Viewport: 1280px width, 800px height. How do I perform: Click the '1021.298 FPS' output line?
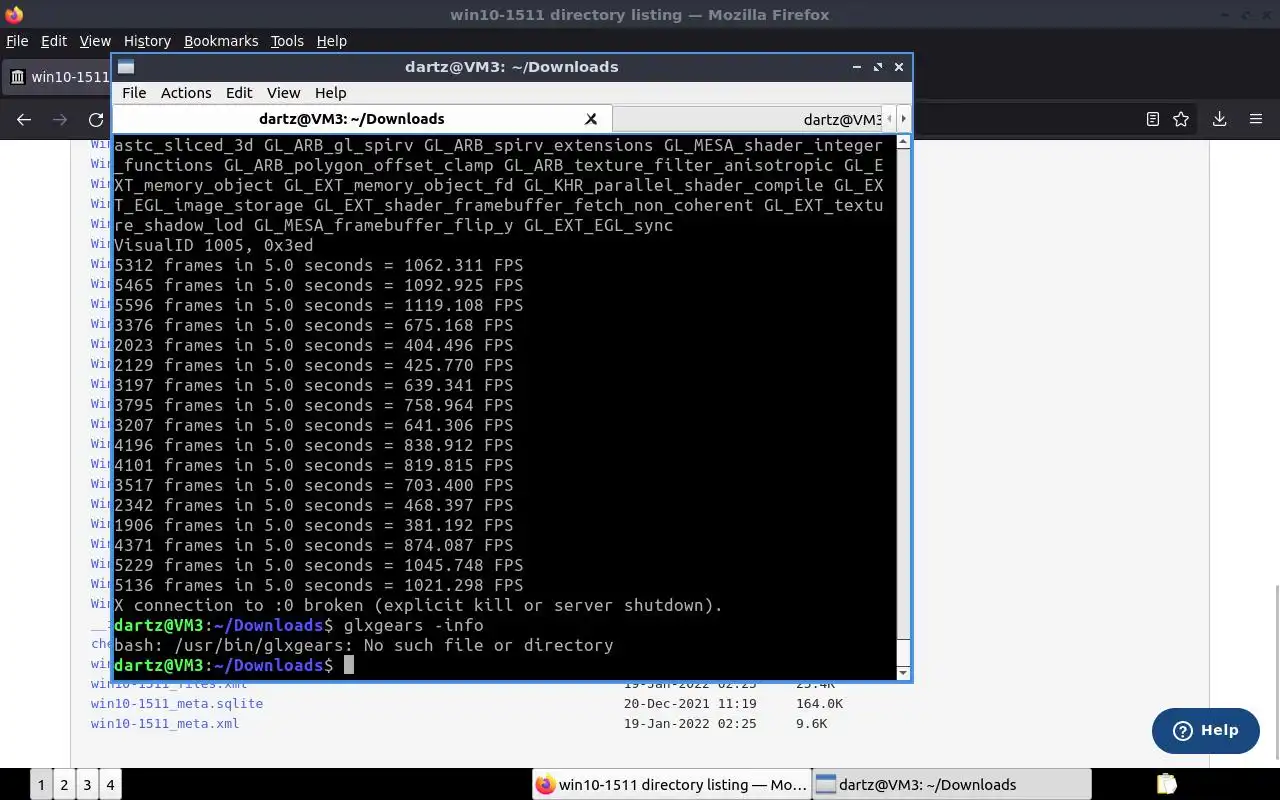pyautogui.click(x=319, y=585)
